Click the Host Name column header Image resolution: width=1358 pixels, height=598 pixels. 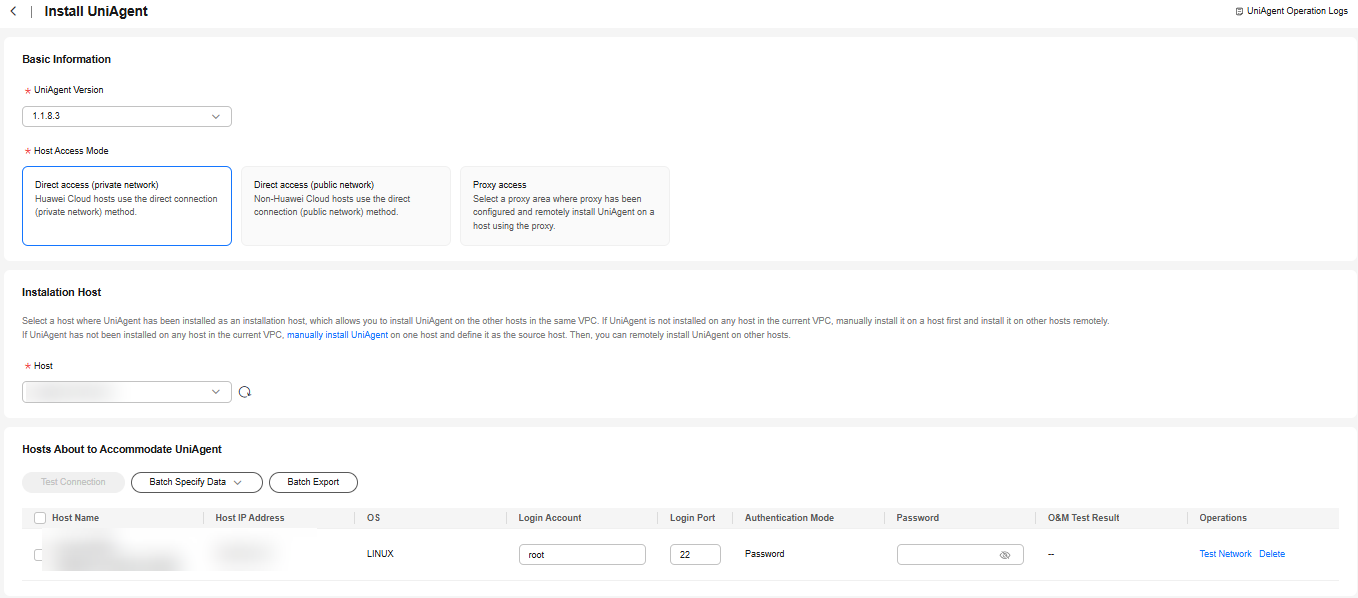(x=75, y=518)
